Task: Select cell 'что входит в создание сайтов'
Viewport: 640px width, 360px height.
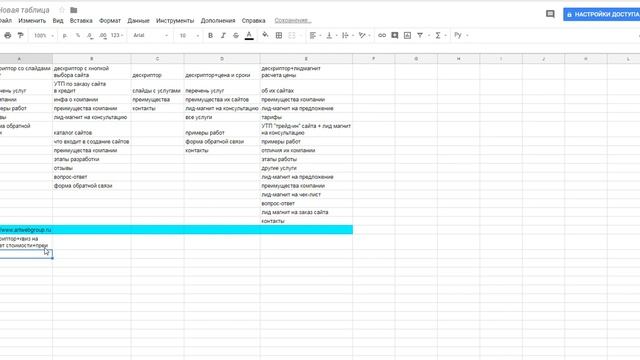Action: [x=92, y=142]
